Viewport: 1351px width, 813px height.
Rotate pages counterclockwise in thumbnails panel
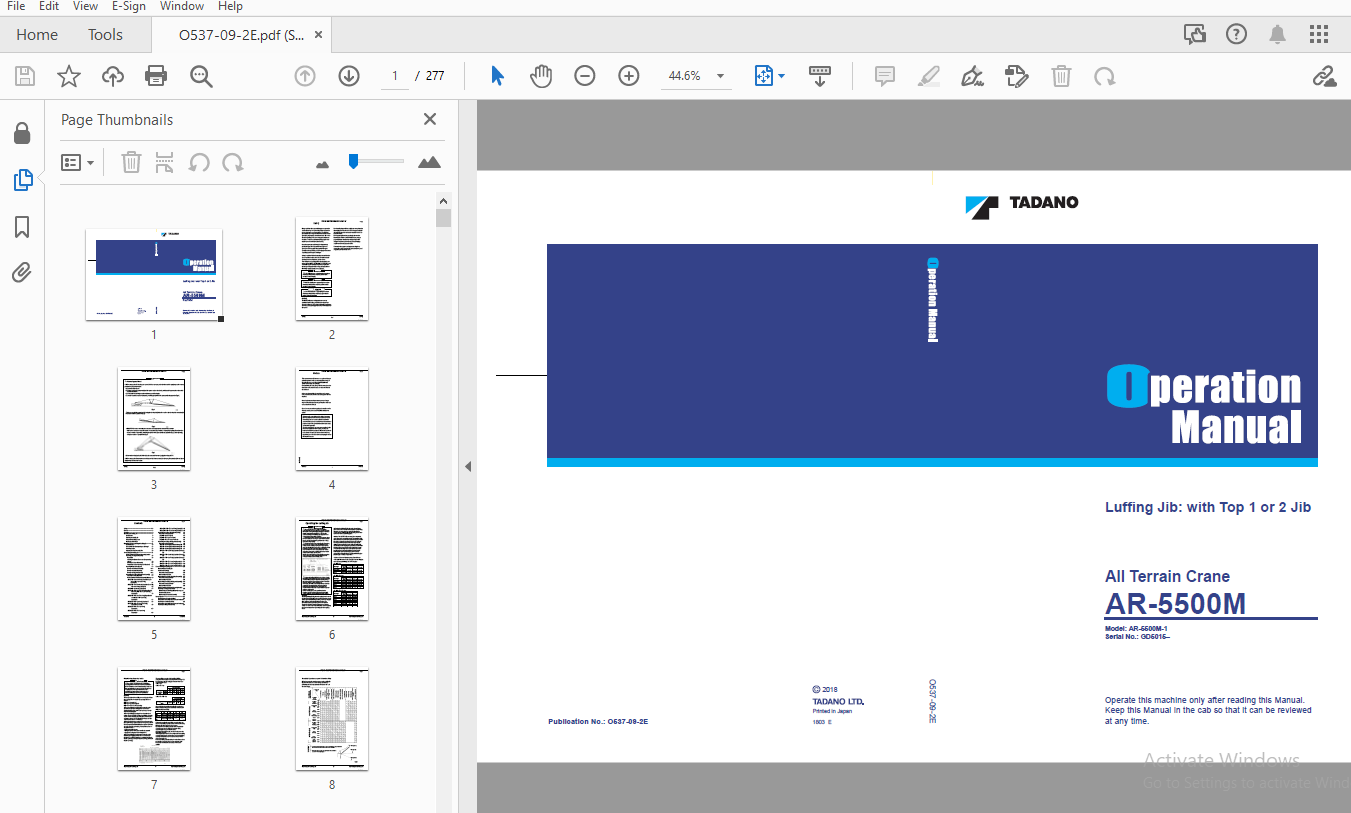[199, 162]
